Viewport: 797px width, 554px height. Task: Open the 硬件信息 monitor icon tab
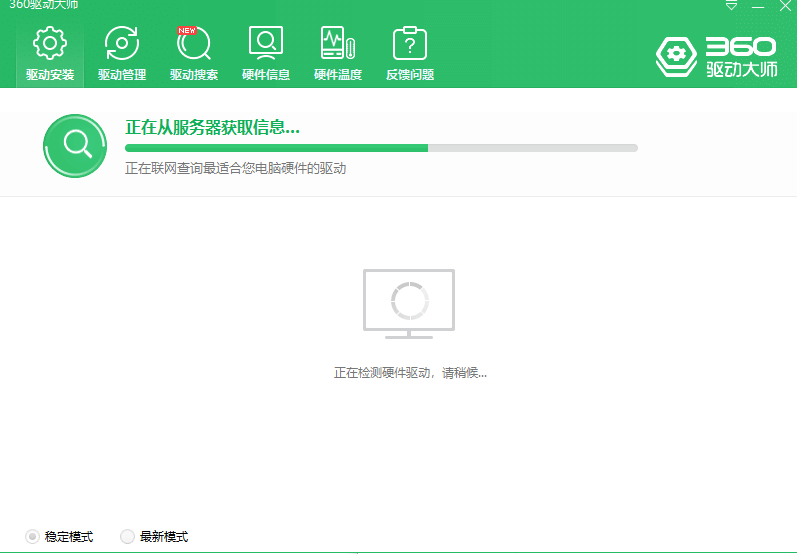coord(266,54)
